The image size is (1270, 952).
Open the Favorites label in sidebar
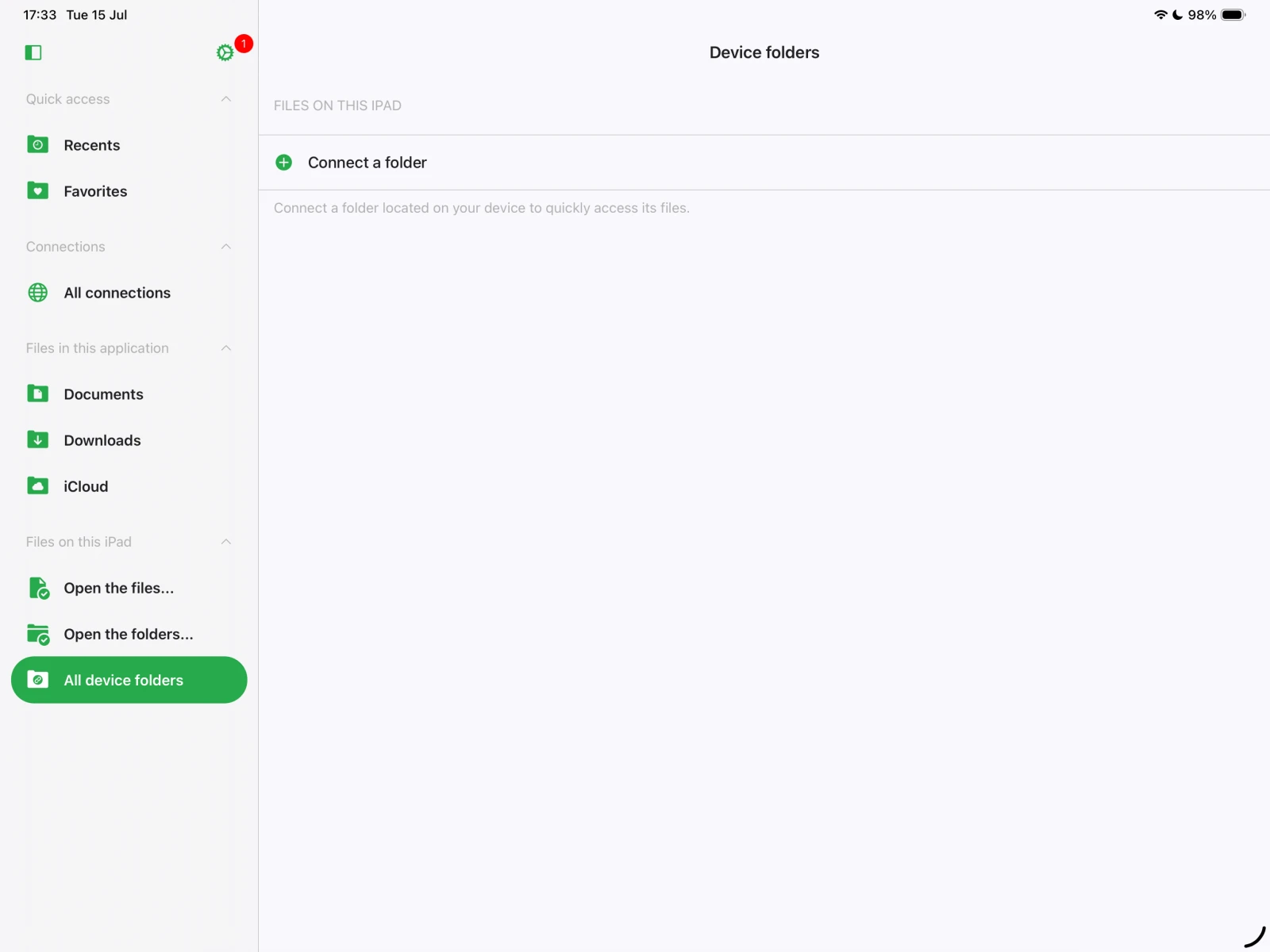point(95,191)
